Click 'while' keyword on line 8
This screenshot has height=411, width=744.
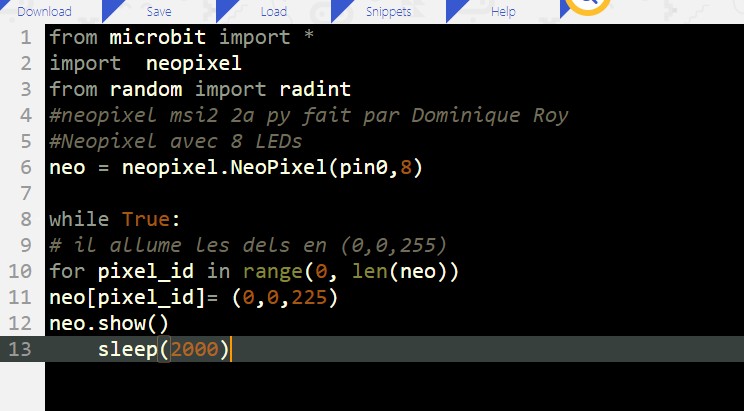tap(79, 219)
